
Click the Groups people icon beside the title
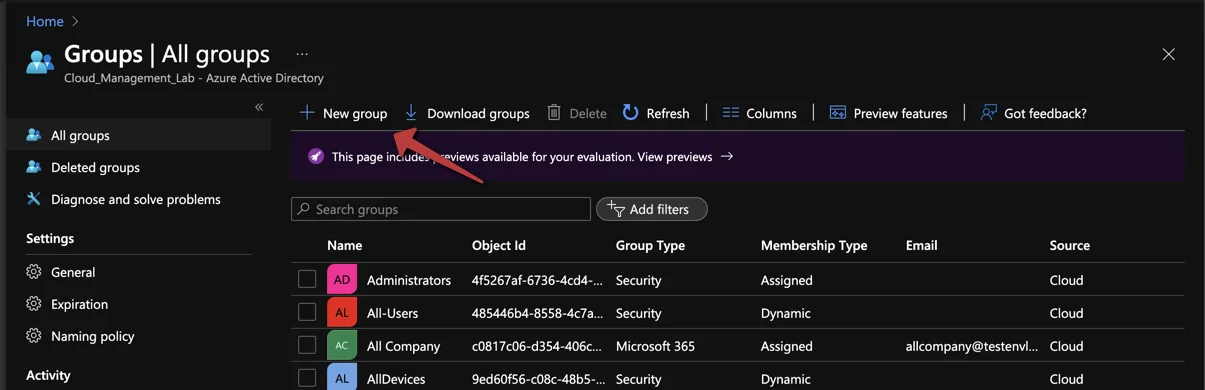coord(40,61)
